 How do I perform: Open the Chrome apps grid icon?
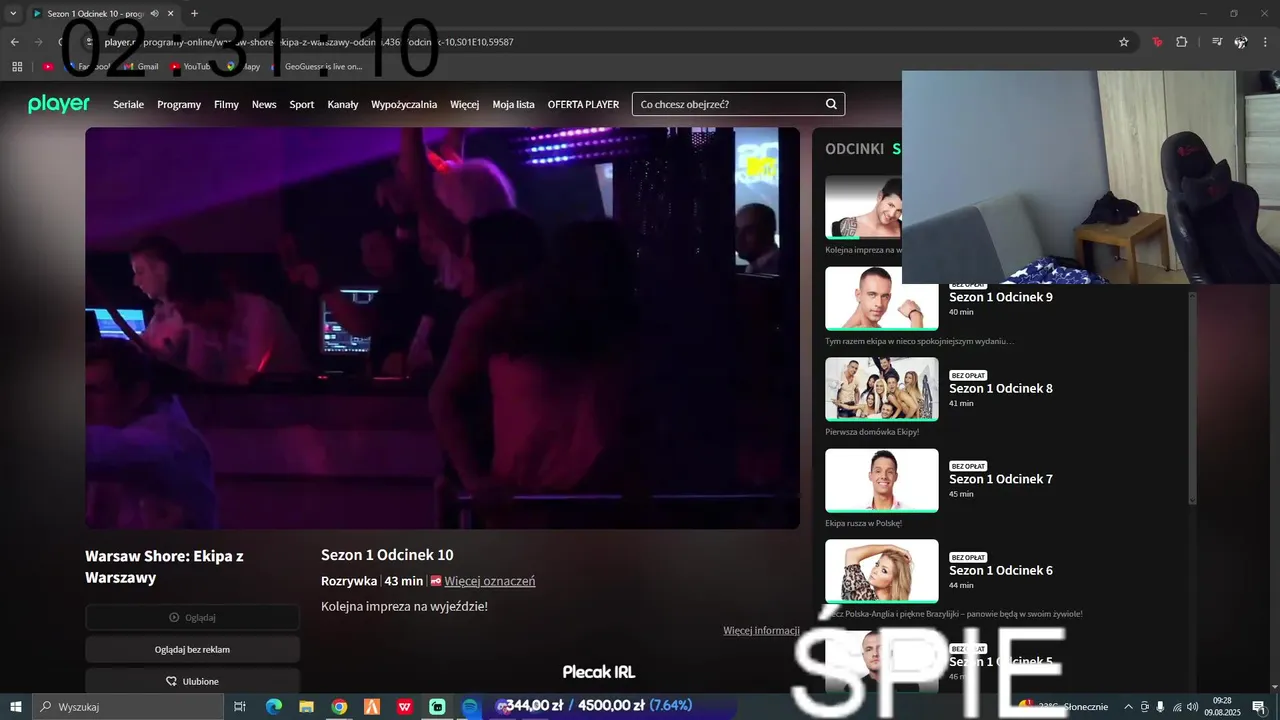[17, 67]
